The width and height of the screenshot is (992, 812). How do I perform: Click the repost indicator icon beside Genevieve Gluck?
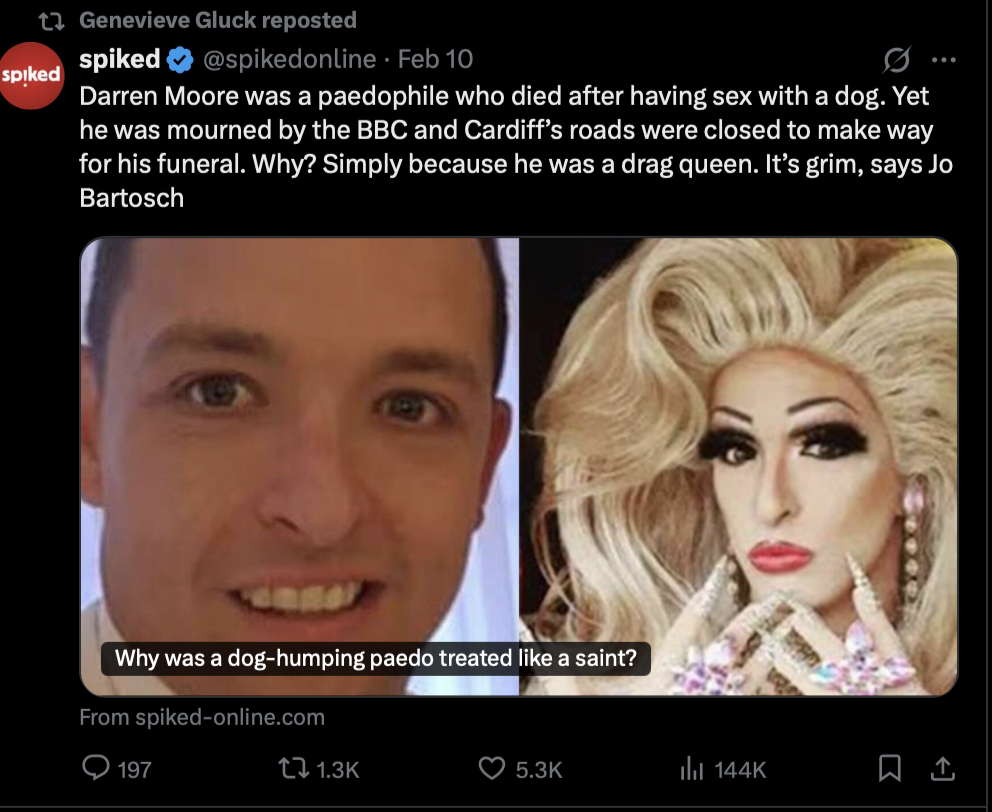click(51, 22)
